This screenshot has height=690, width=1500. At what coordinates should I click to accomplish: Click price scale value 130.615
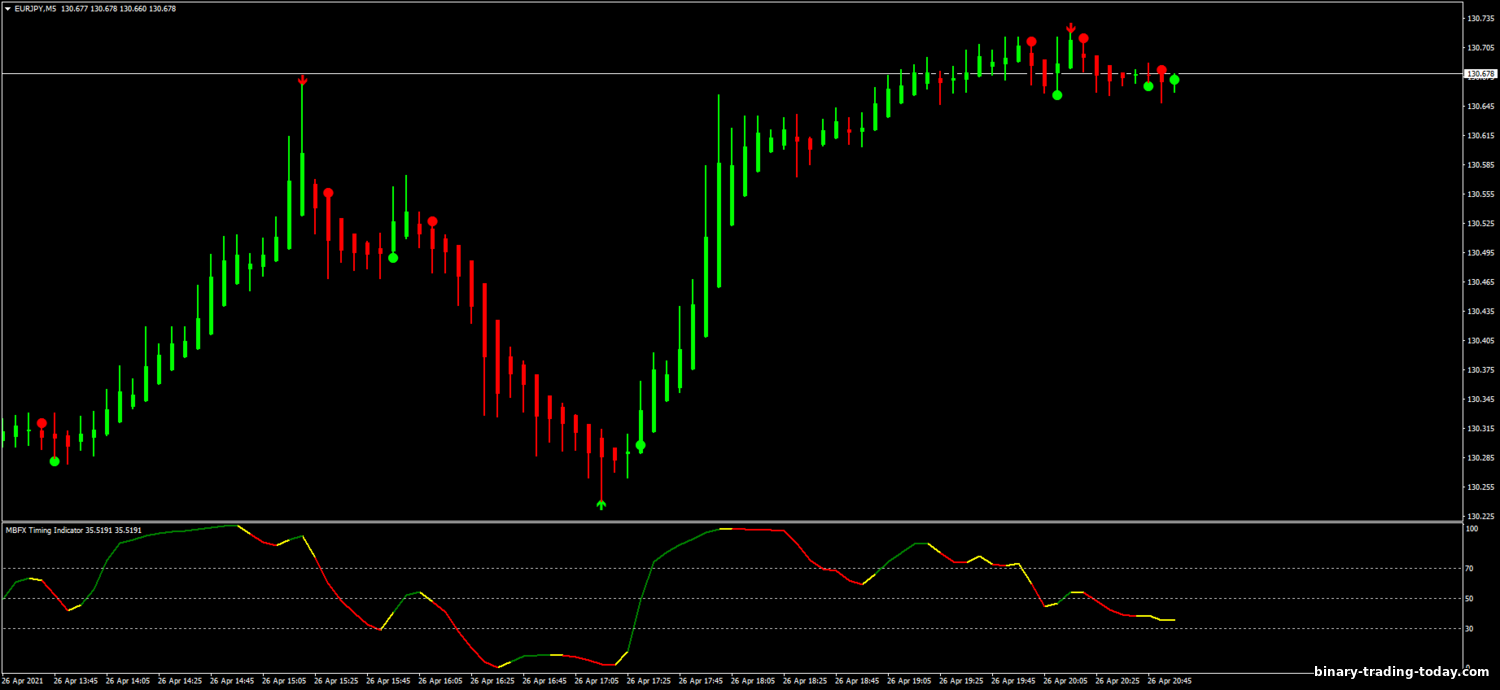1481,135
